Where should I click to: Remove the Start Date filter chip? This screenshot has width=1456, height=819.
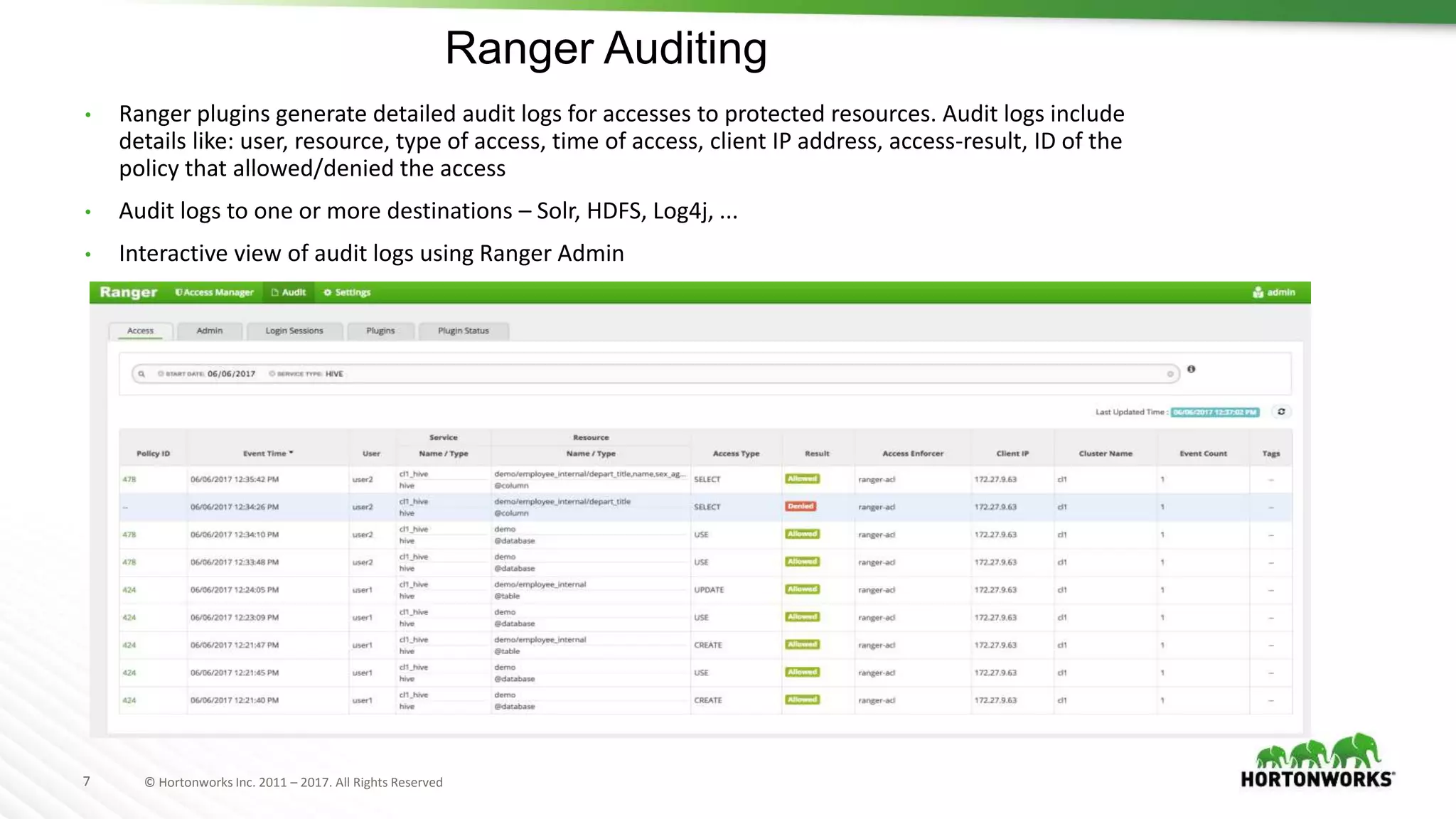click(x=161, y=374)
